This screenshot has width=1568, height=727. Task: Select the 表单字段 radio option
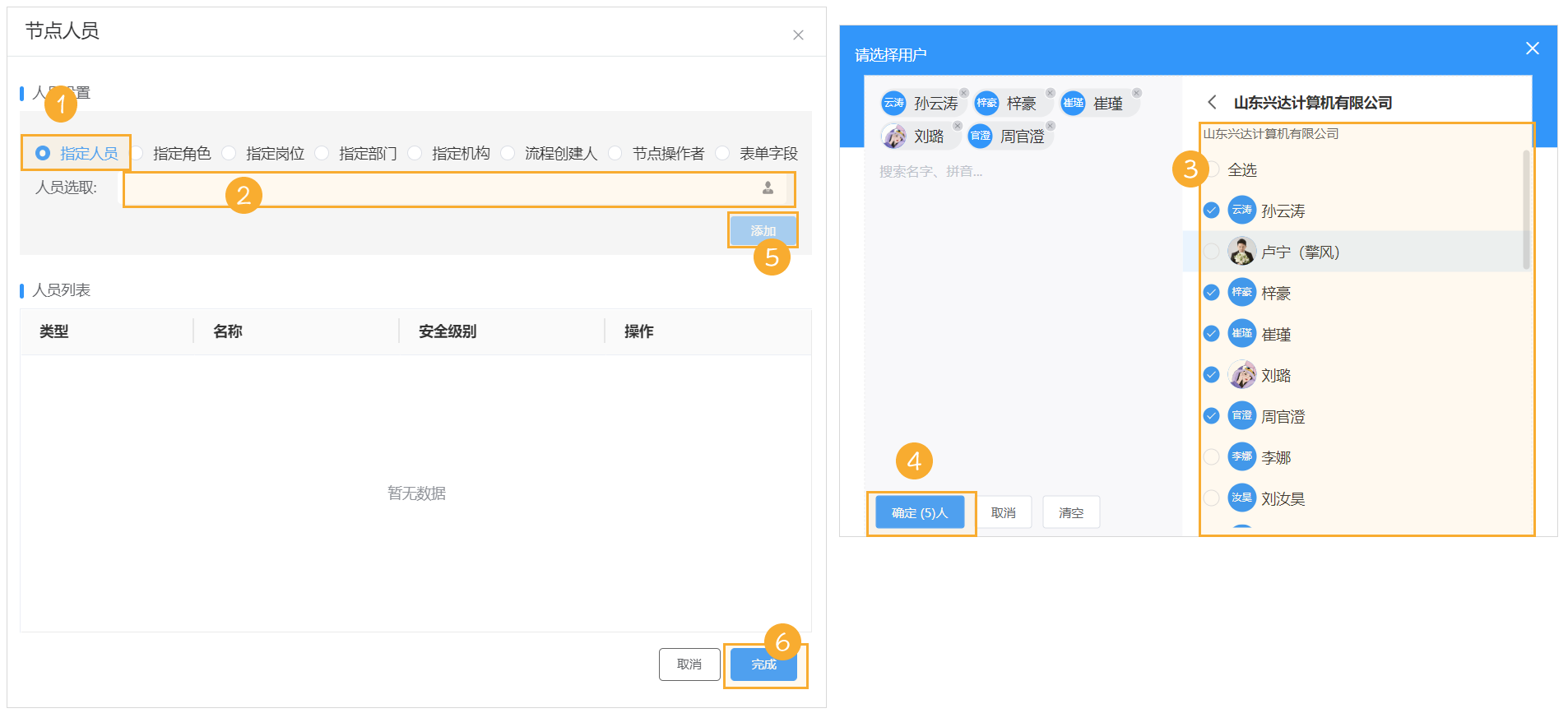723,153
